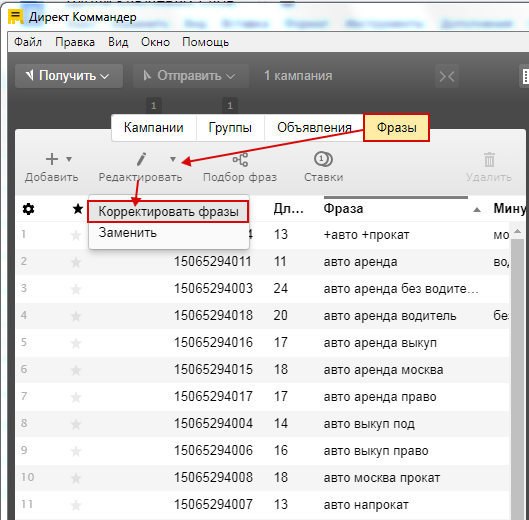Select the phrase авто аренда москва
Screen dimensions: 529x520
point(383,370)
